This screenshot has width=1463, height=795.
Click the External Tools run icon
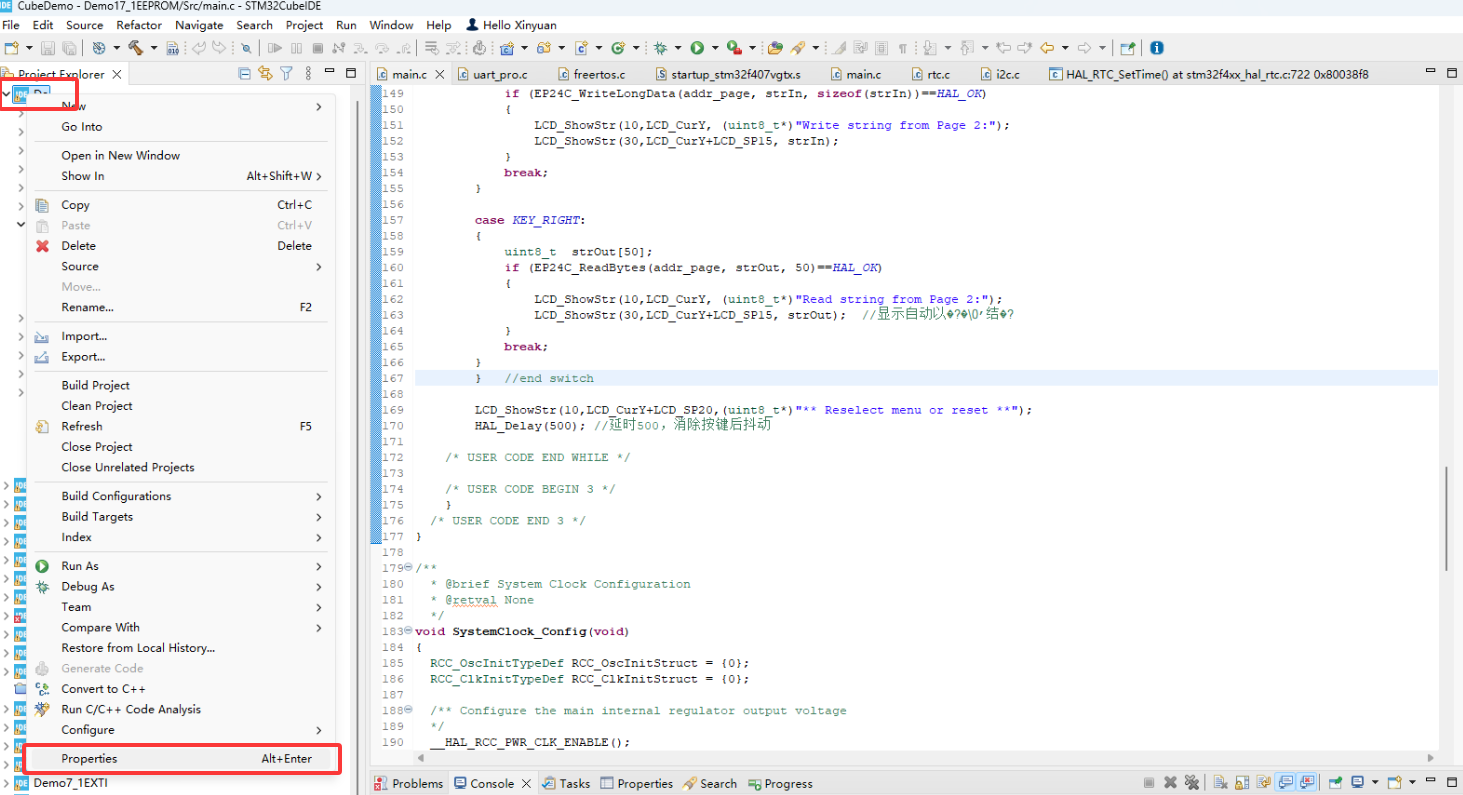735,48
